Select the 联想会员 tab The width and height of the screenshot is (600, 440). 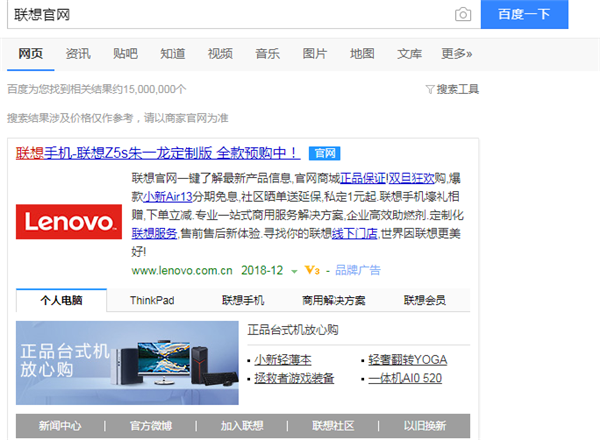click(425, 300)
